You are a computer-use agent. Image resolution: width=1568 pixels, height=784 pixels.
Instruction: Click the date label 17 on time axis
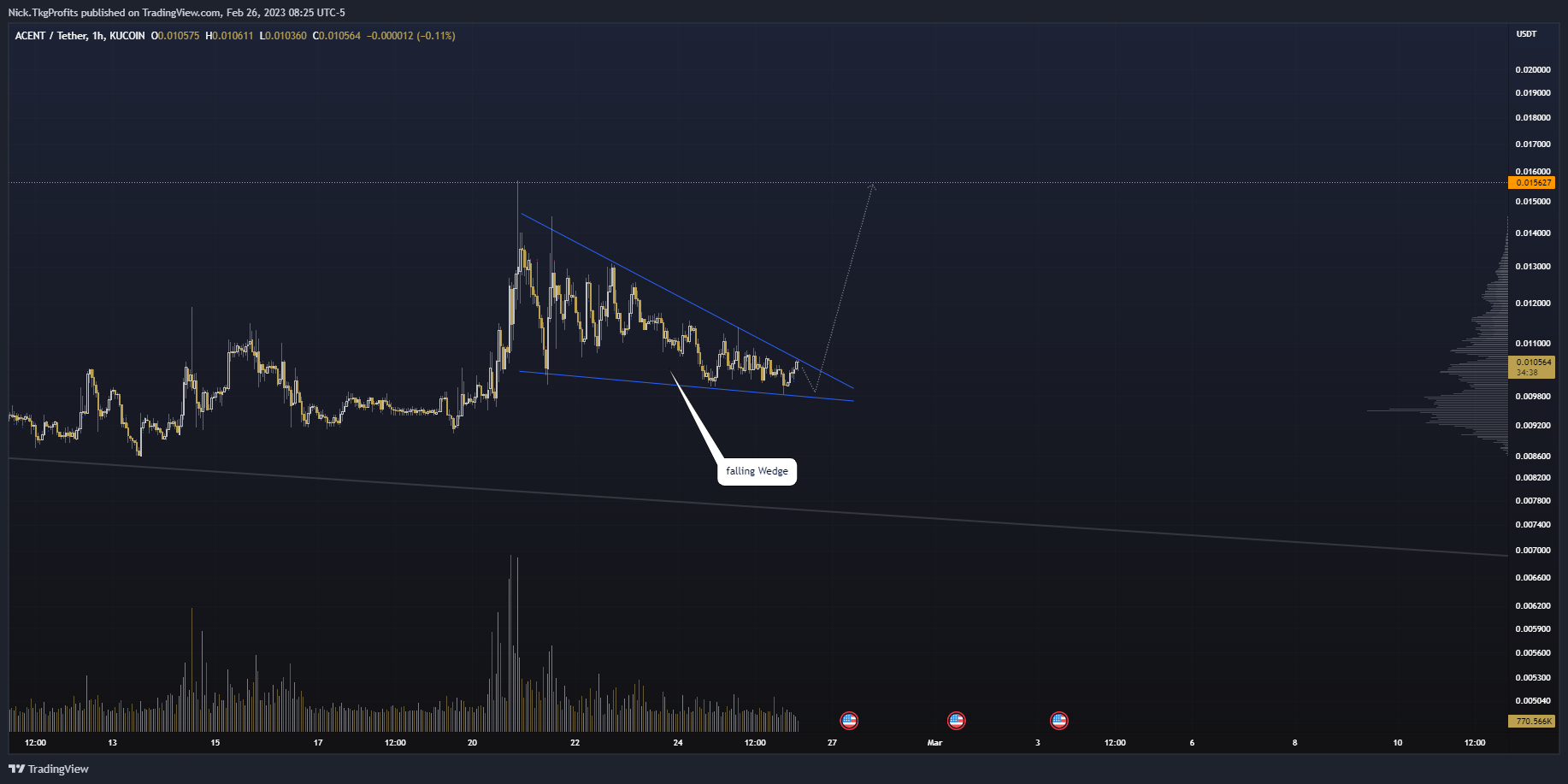coord(318,743)
